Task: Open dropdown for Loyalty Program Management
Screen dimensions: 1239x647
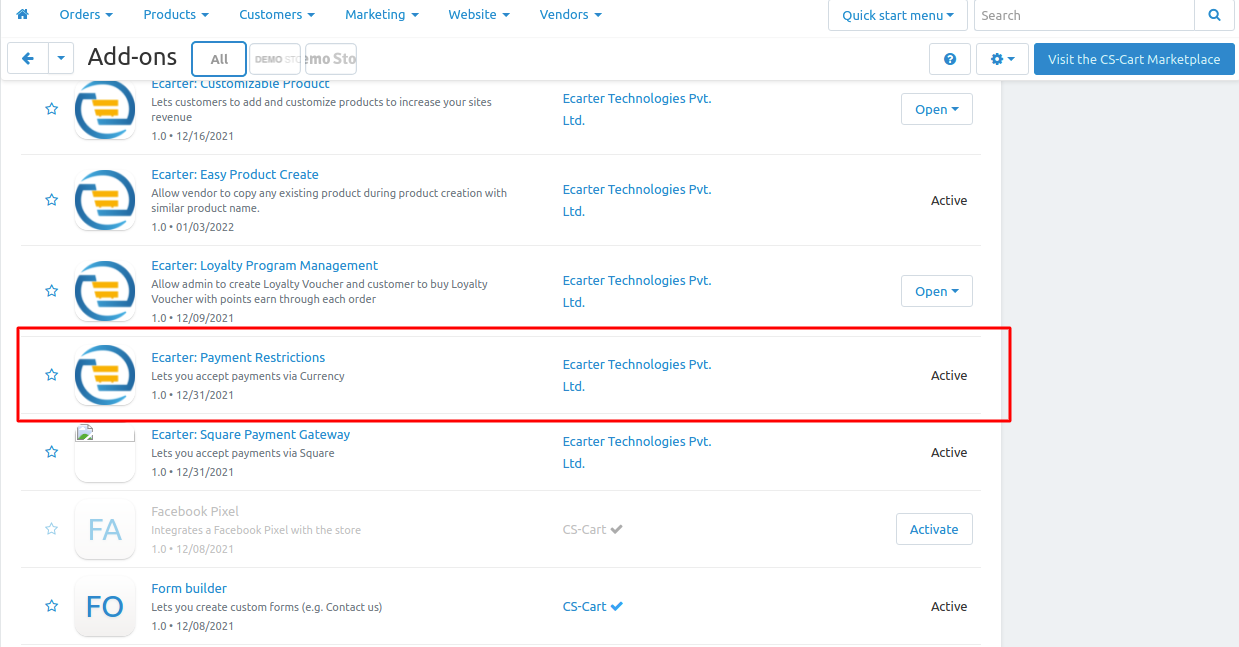Action: 936,291
